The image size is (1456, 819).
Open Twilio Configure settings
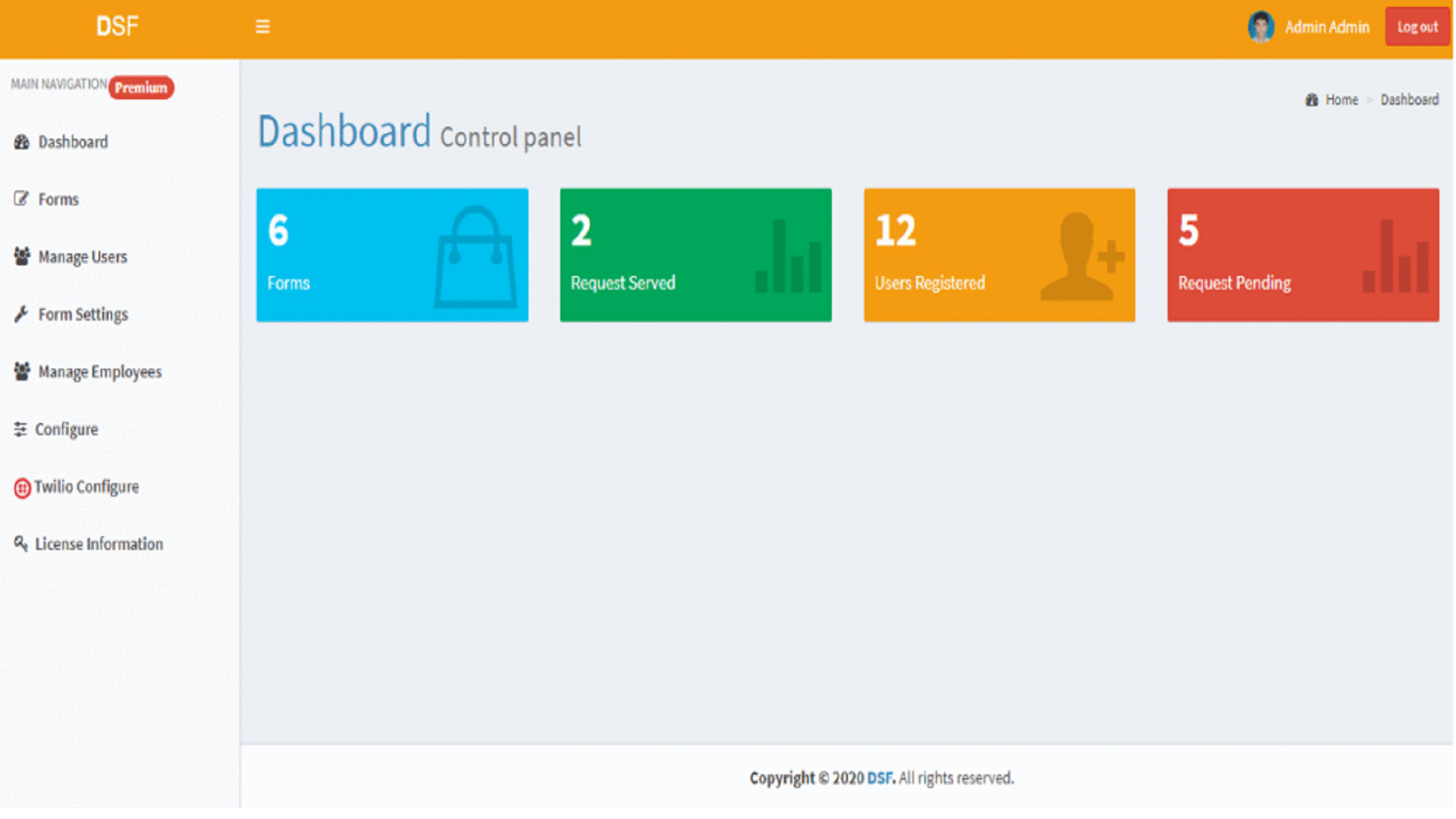[86, 487]
